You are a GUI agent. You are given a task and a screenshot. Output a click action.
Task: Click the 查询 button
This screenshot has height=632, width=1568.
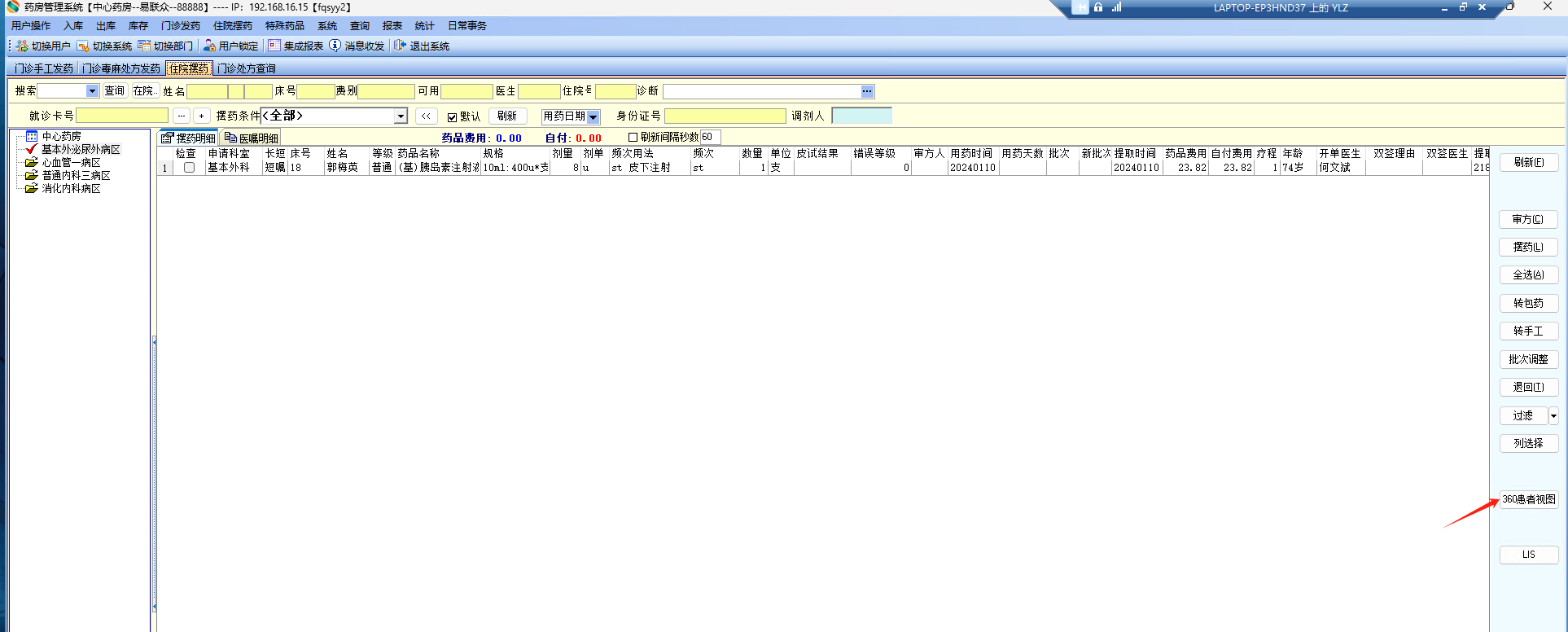click(115, 91)
